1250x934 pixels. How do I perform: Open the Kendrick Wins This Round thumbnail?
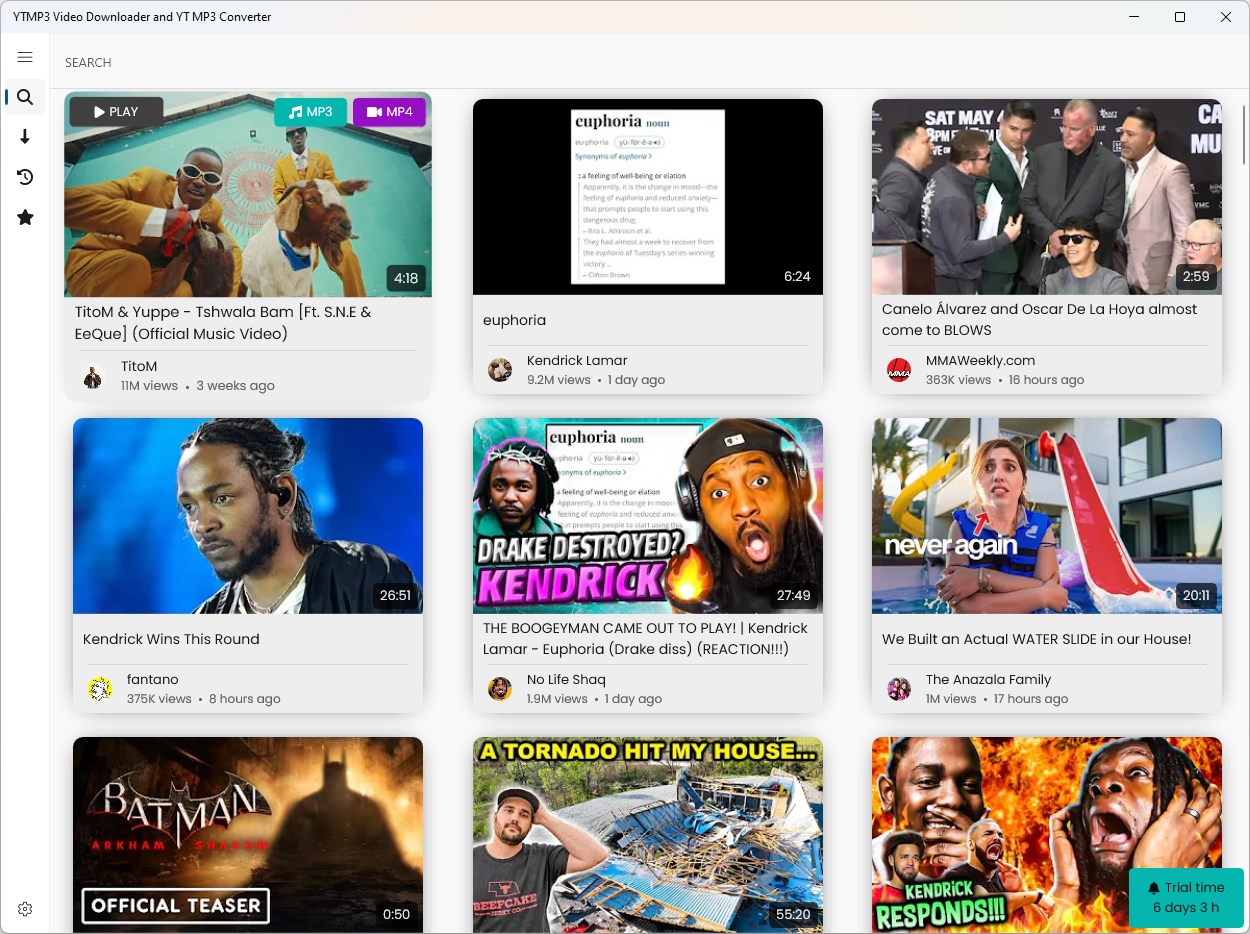[x=248, y=516]
